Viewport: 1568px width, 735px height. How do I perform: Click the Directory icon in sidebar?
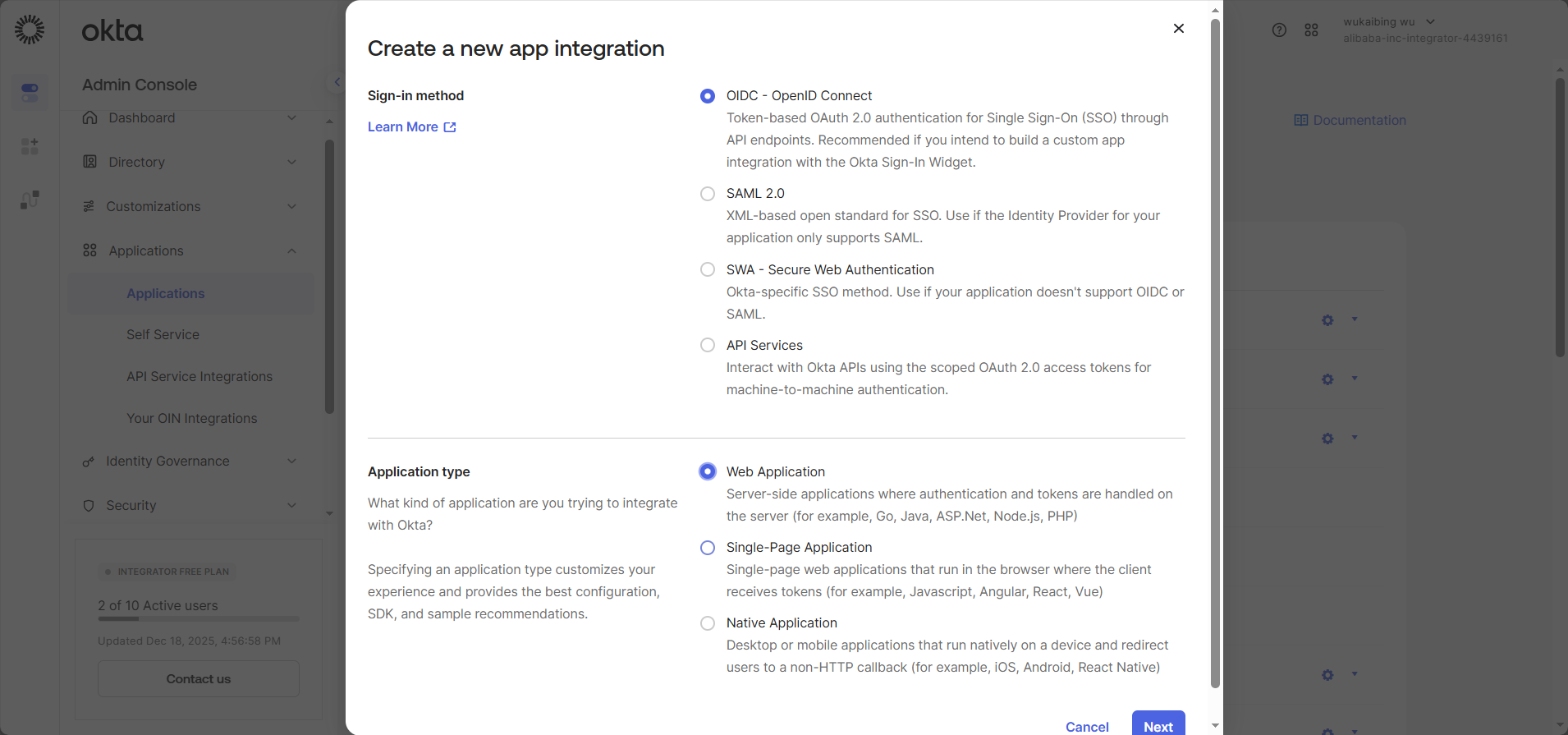90,162
